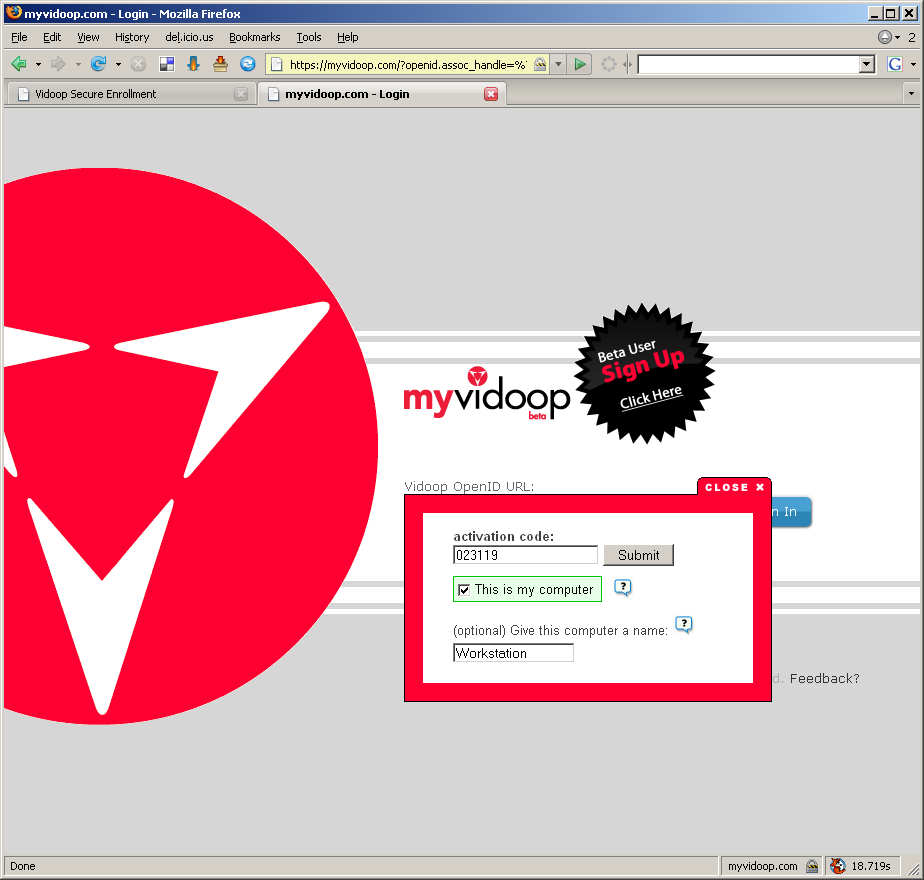This screenshot has height=880, width=924.
Task: Open the list-all-tabs dropdown arrow
Action: 911,94
